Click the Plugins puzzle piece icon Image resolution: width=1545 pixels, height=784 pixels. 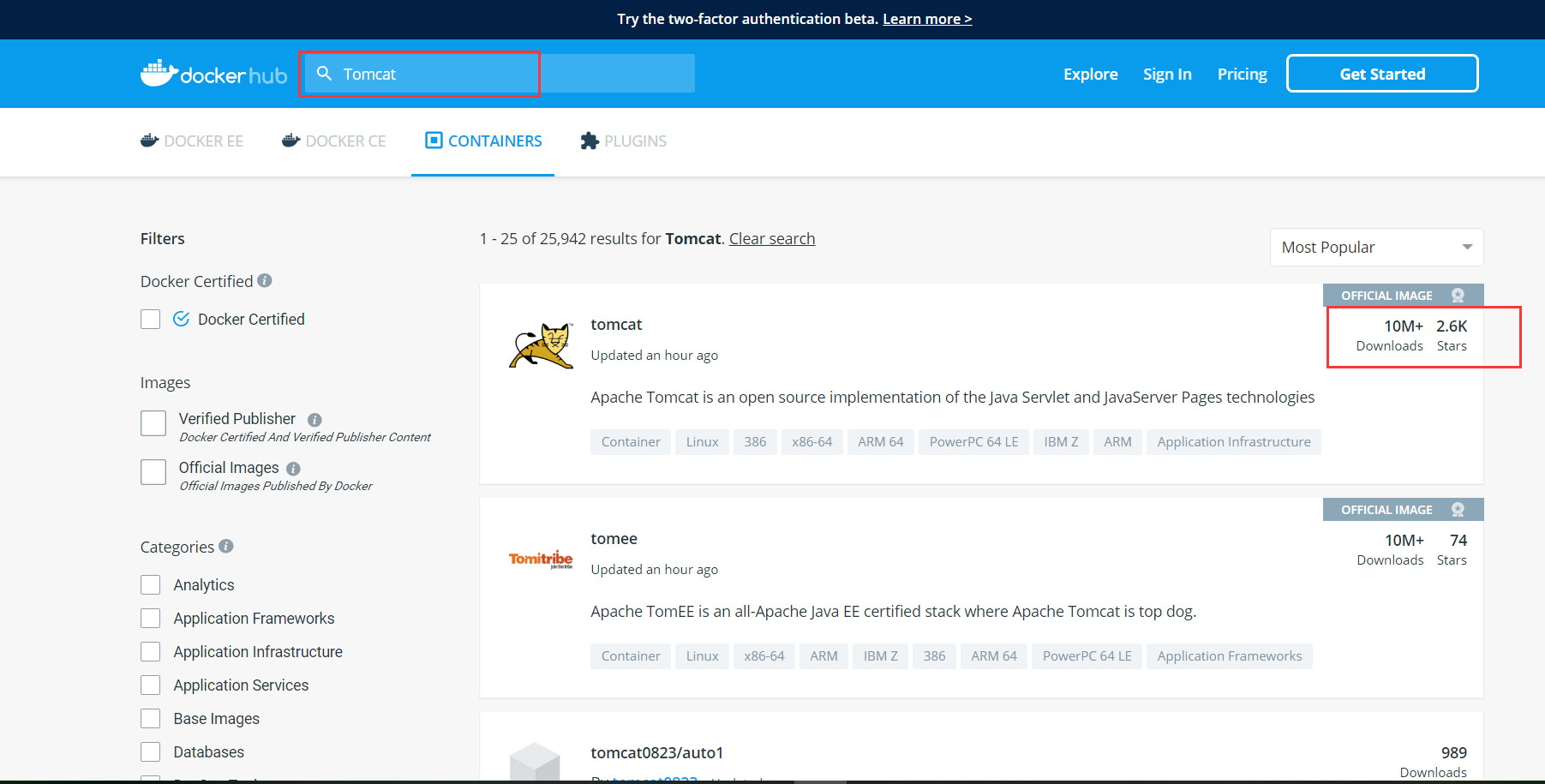(590, 141)
